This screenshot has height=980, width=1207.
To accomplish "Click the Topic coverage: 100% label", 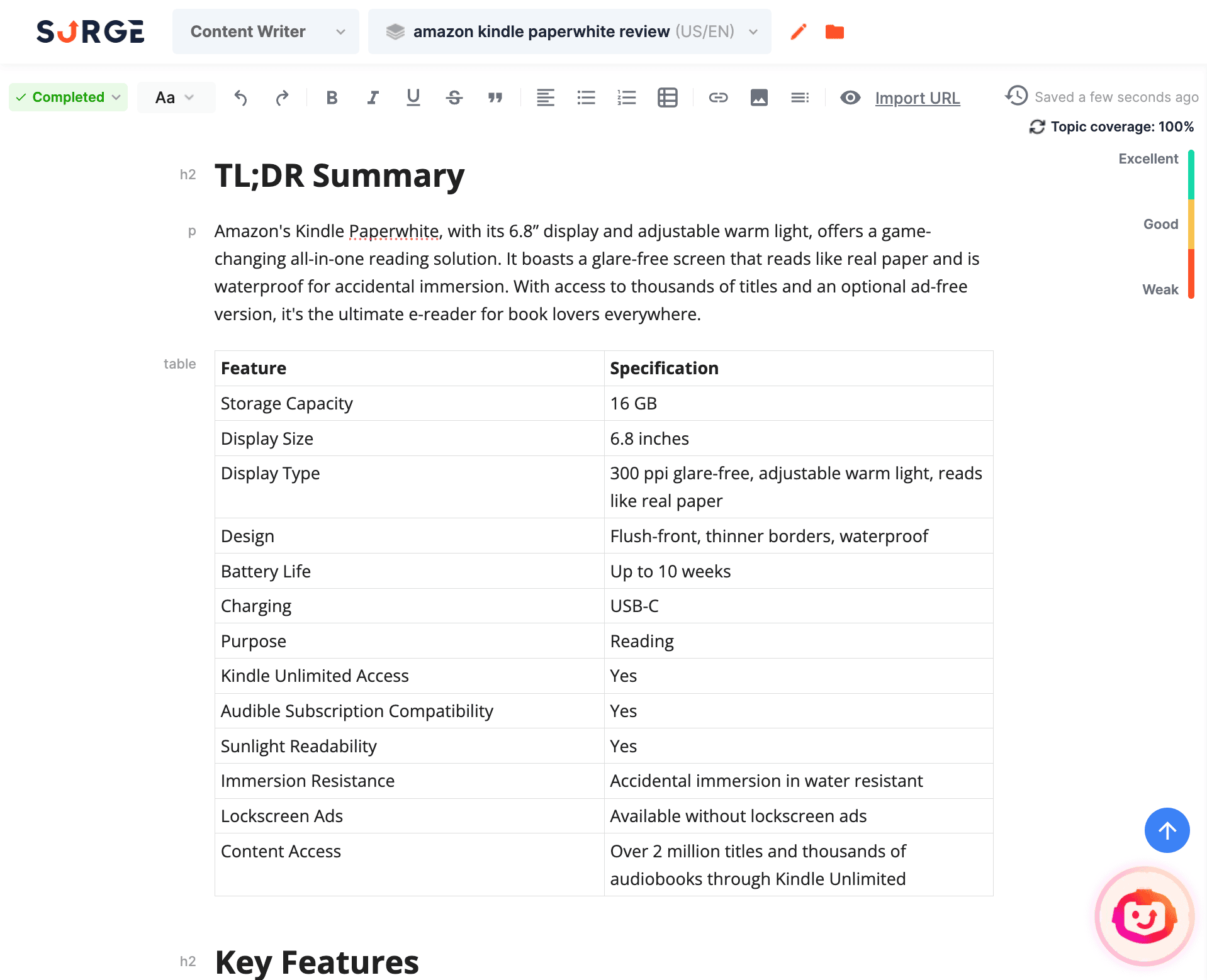I will [1122, 127].
